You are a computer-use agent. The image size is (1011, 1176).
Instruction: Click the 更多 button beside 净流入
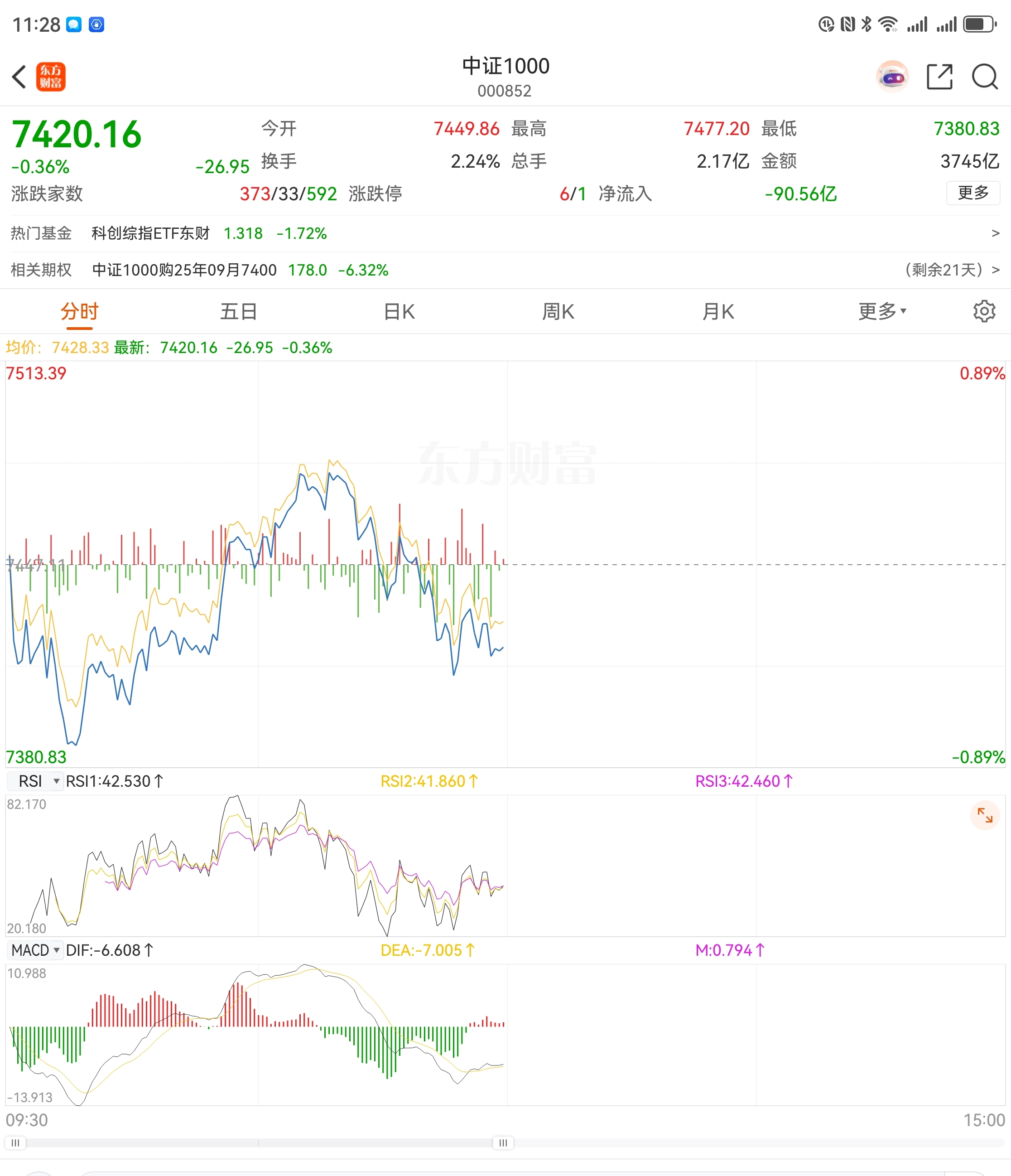(973, 193)
